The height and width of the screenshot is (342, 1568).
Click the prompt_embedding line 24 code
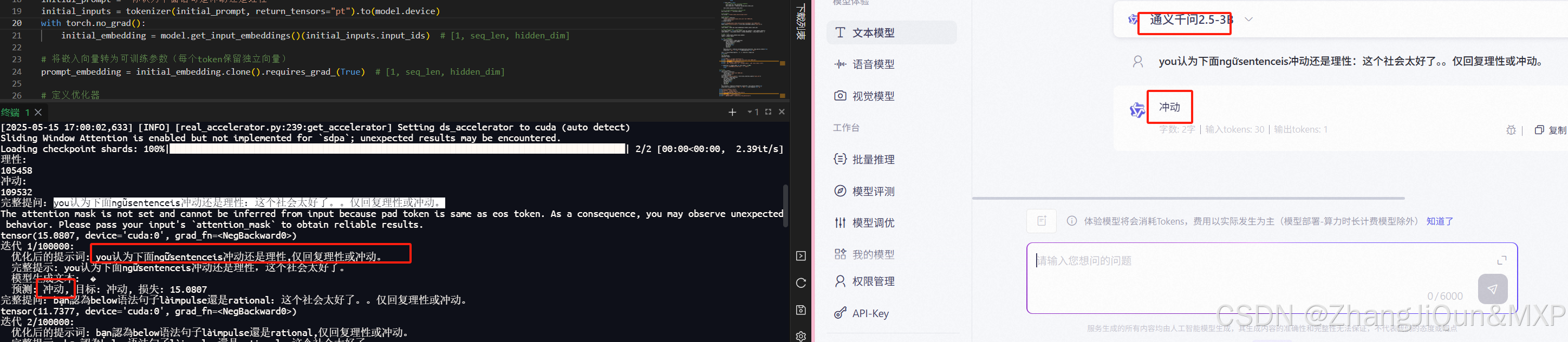point(272,72)
